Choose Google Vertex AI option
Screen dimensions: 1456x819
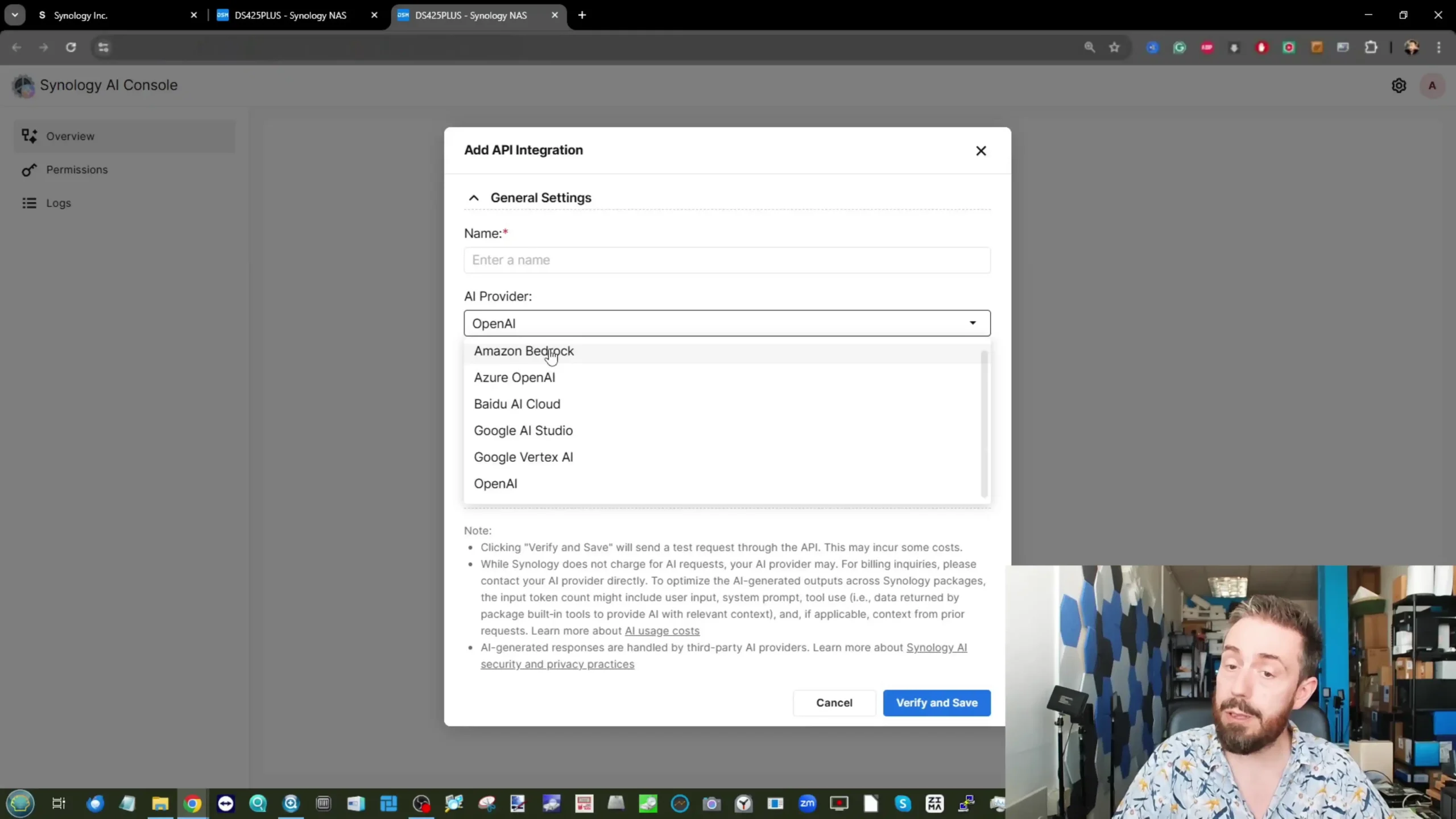click(722, 457)
